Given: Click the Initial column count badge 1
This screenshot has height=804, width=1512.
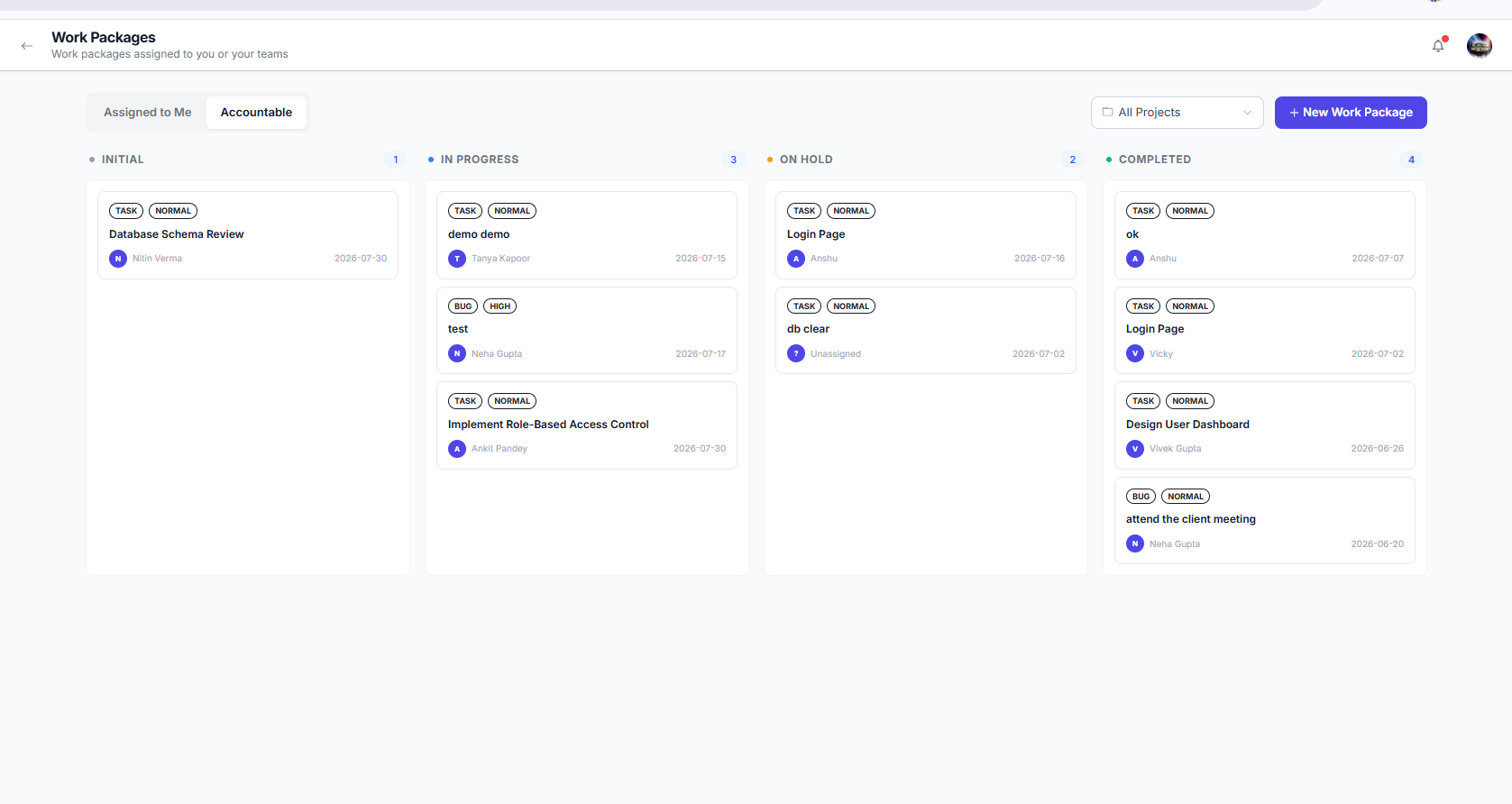Looking at the screenshot, I should 395,160.
